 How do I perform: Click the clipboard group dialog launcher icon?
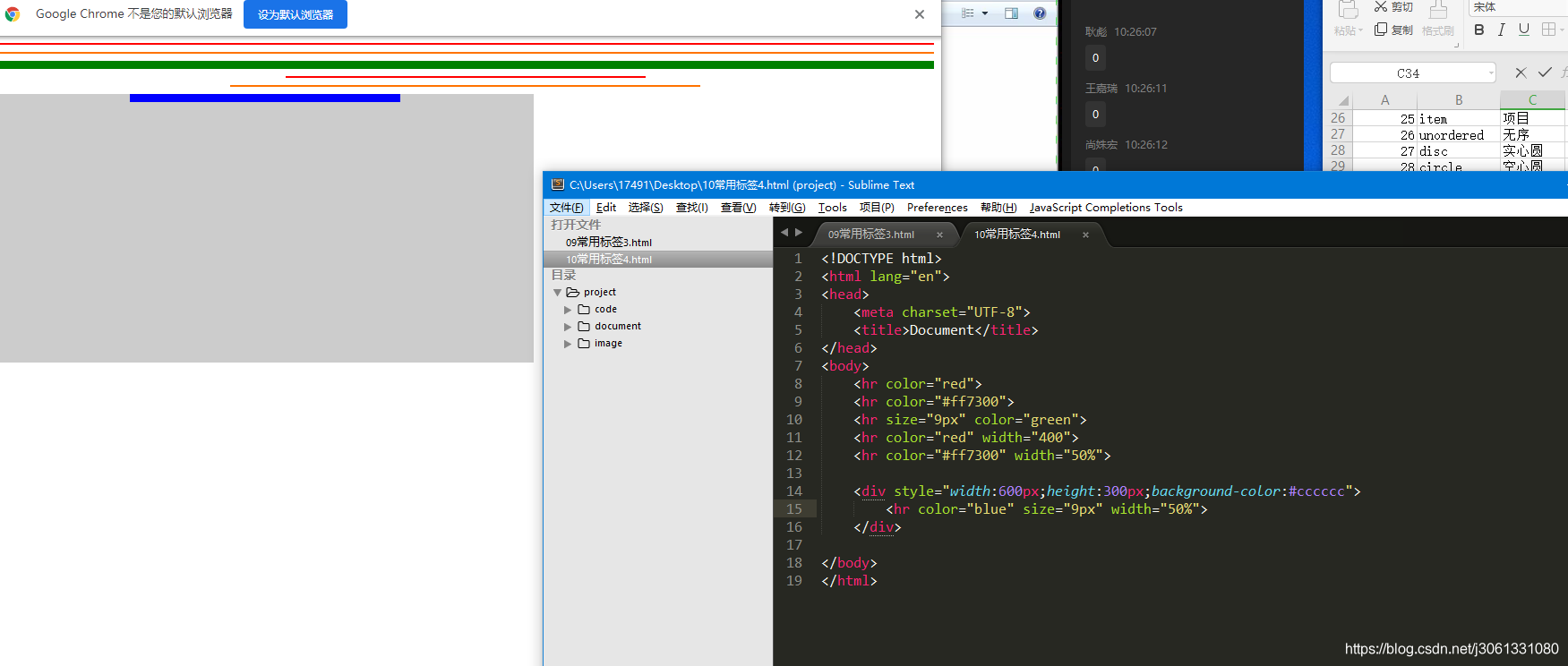click(x=1456, y=44)
